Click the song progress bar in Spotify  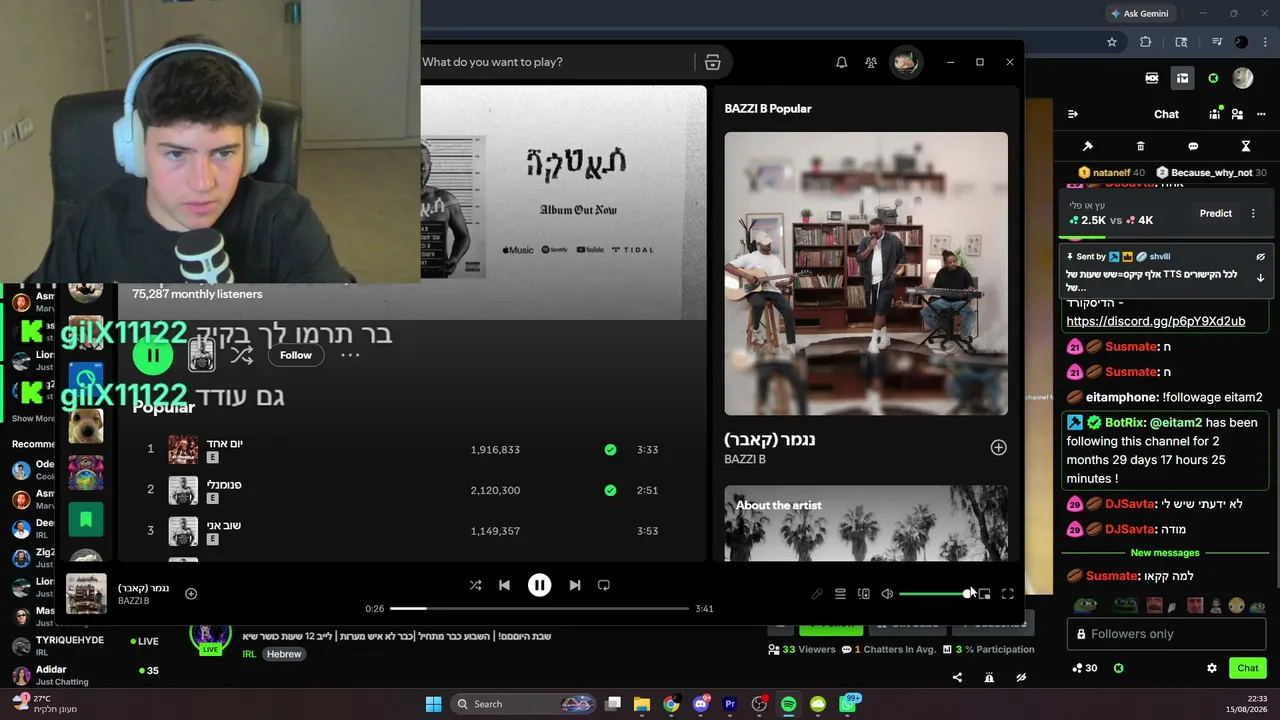pyautogui.click(x=540, y=608)
